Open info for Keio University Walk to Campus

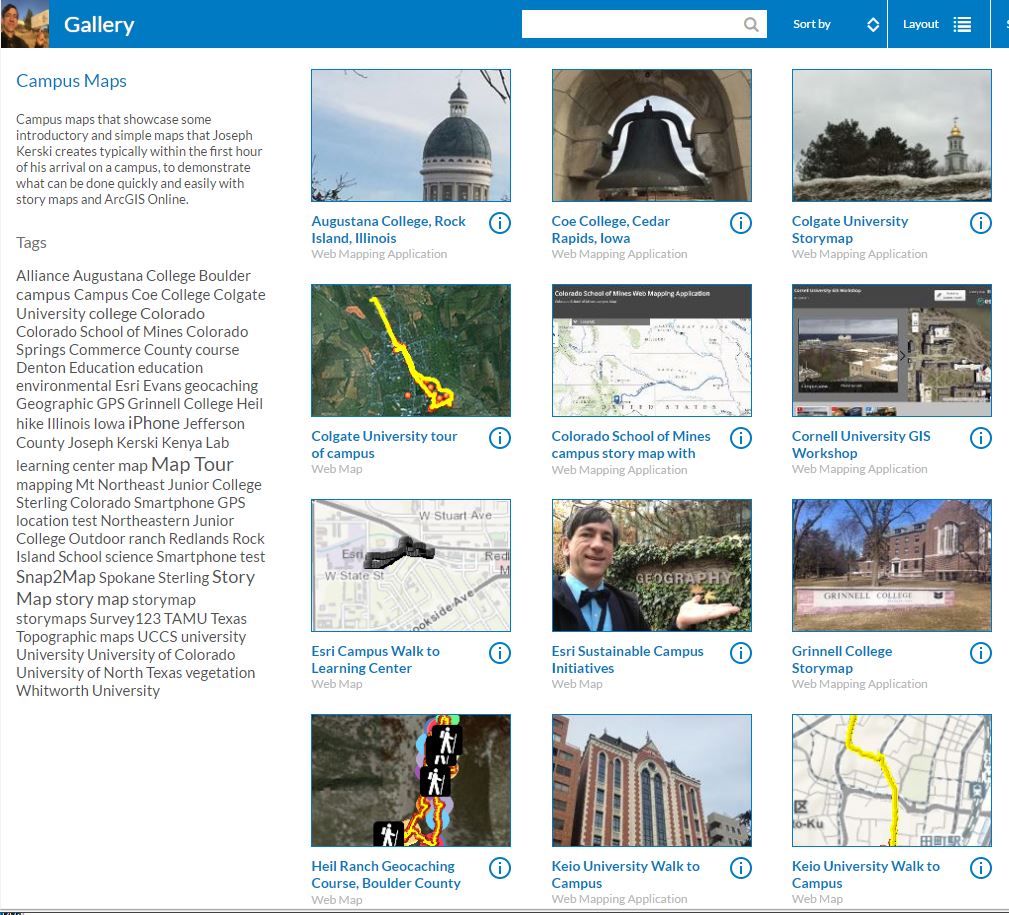click(740, 868)
